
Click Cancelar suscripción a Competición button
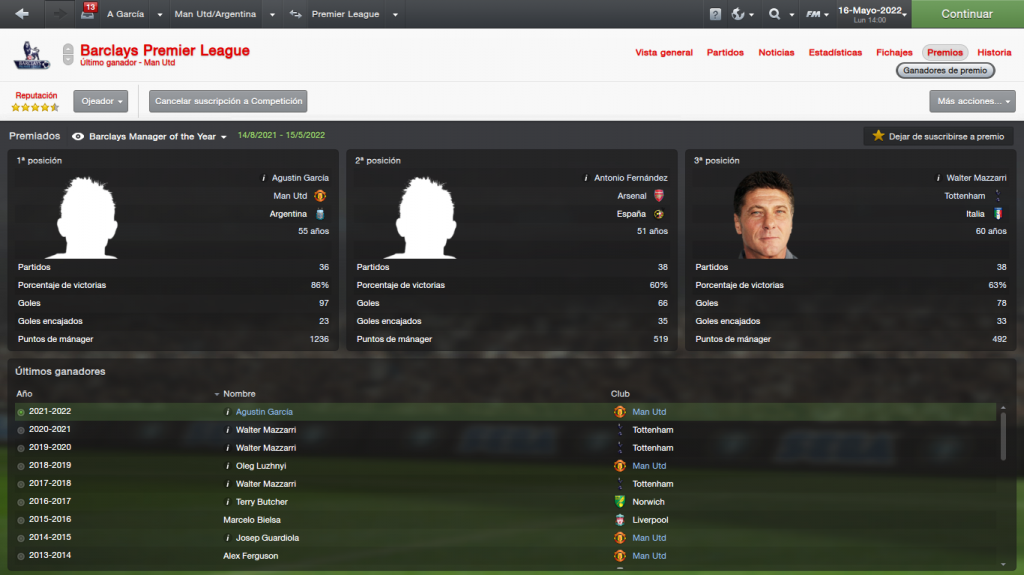[228, 101]
